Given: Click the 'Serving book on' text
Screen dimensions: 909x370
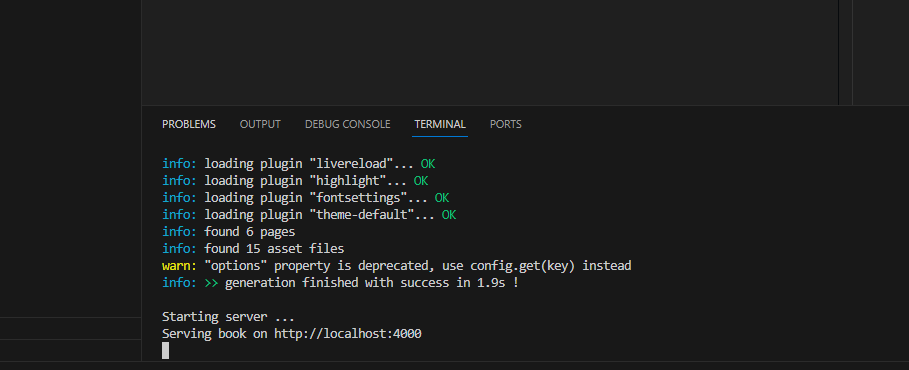Looking at the screenshot, I should [215, 334].
